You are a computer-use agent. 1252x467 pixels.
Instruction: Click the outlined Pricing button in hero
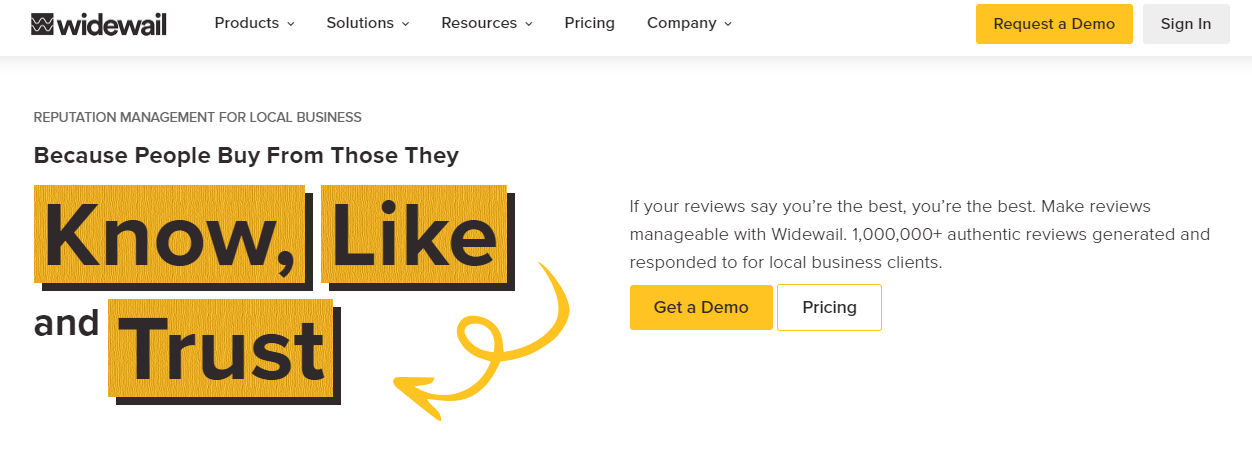(829, 307)
